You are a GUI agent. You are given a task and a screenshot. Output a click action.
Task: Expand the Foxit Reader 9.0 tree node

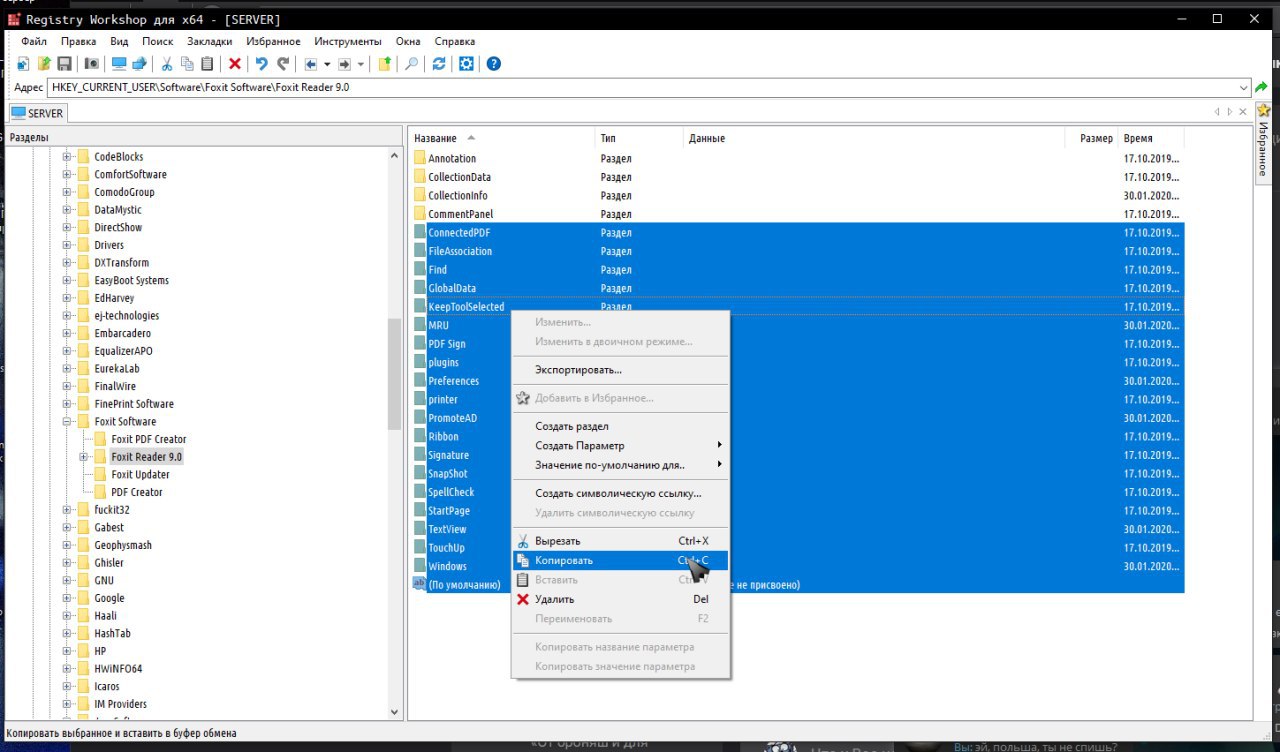pyautogui.click(x=84, y=457)
